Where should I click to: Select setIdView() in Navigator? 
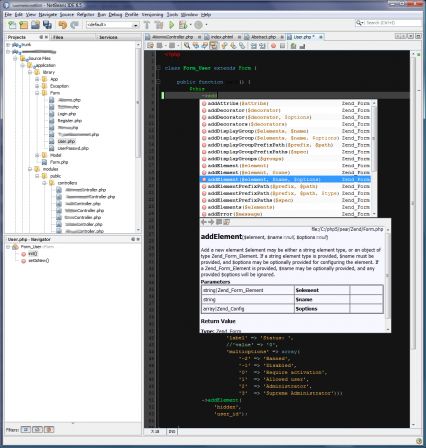point(39,261)
